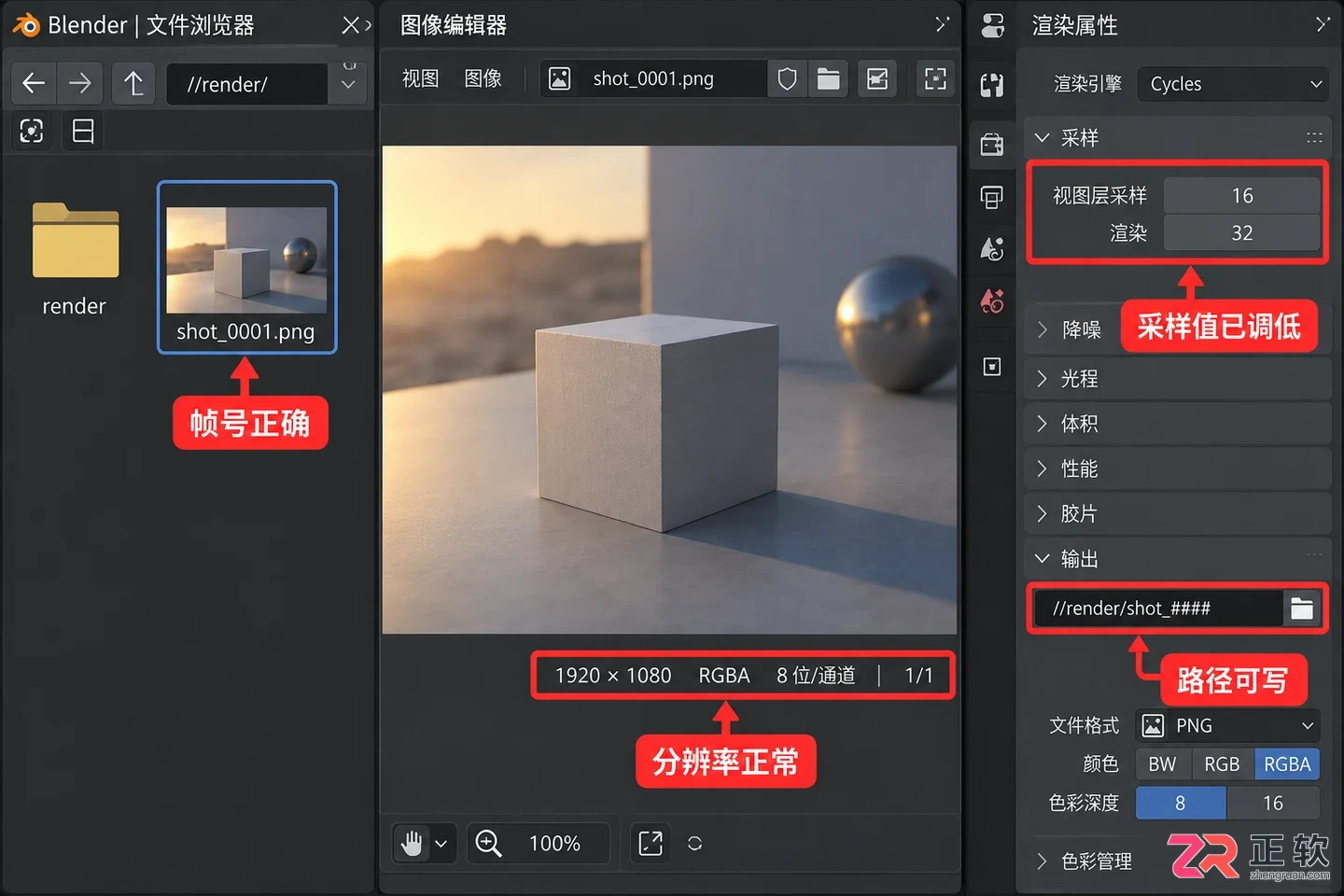Click the image editor slot icon
Viewport: 1344px width, 896px height.
(877, 79)
